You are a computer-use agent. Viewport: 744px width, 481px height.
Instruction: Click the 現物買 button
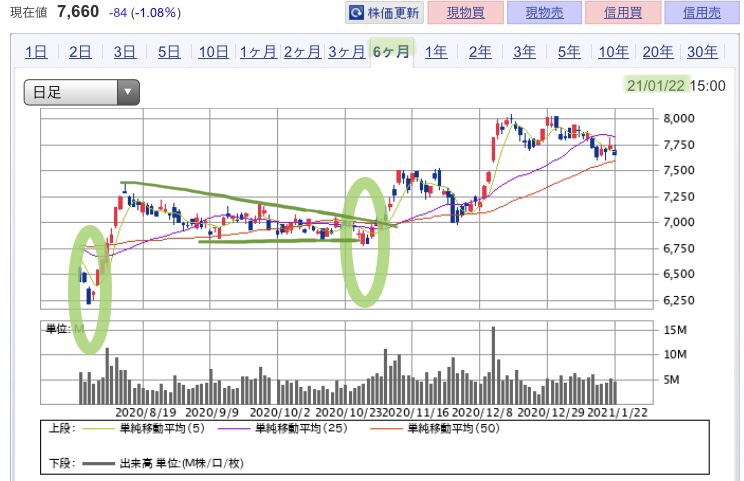465,13
